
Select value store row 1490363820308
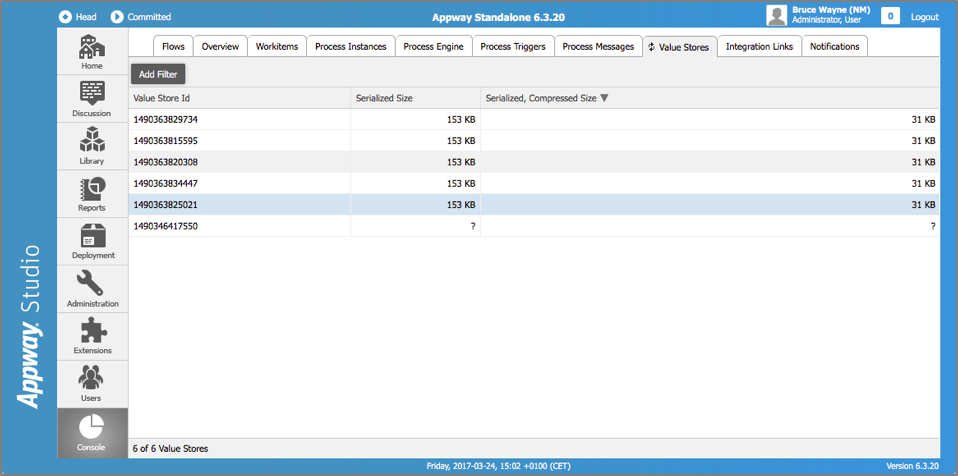point(534,162)
